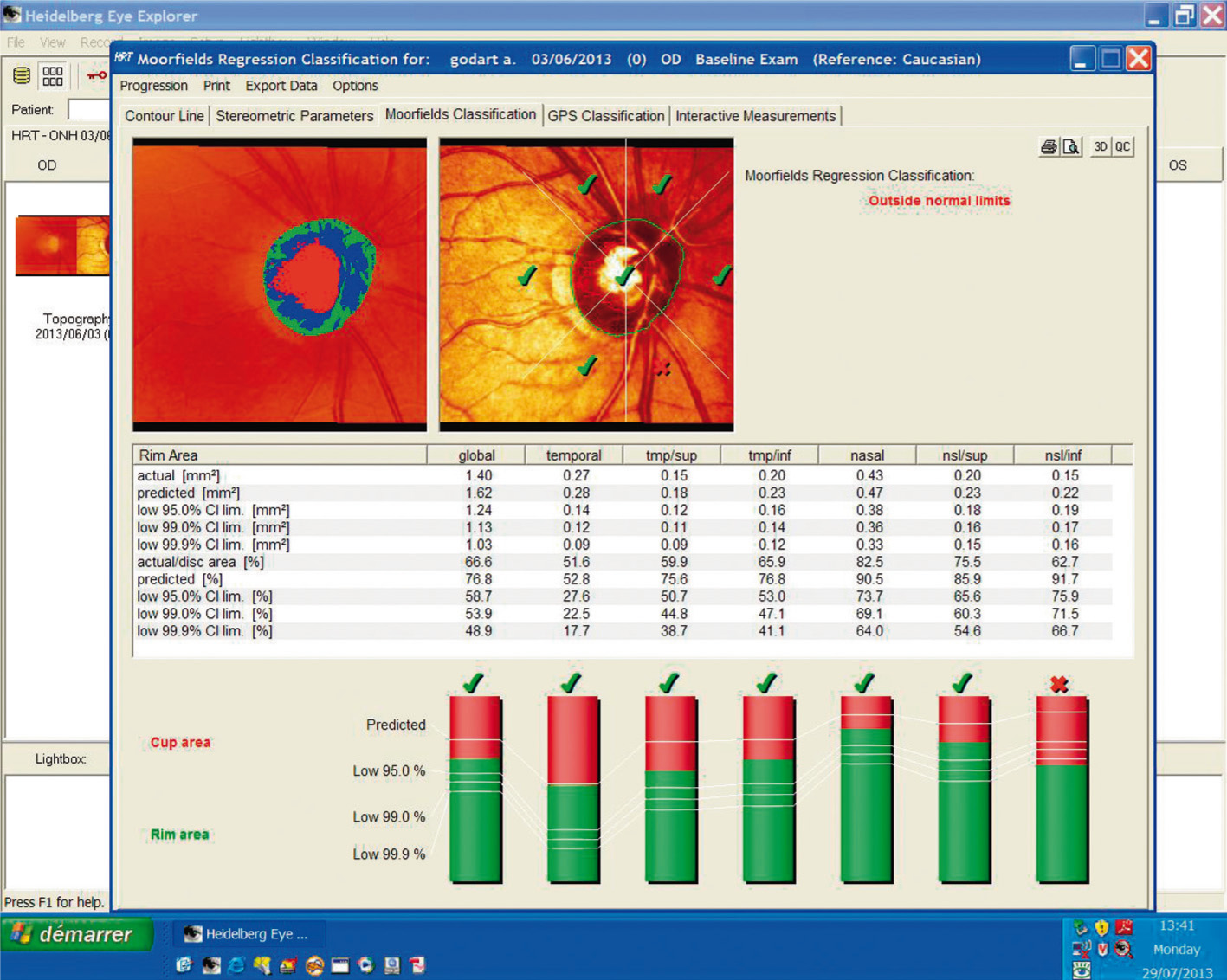Click the grid thumbnails view icon
The image size is (1227, 980).
(x=53, y=76)
